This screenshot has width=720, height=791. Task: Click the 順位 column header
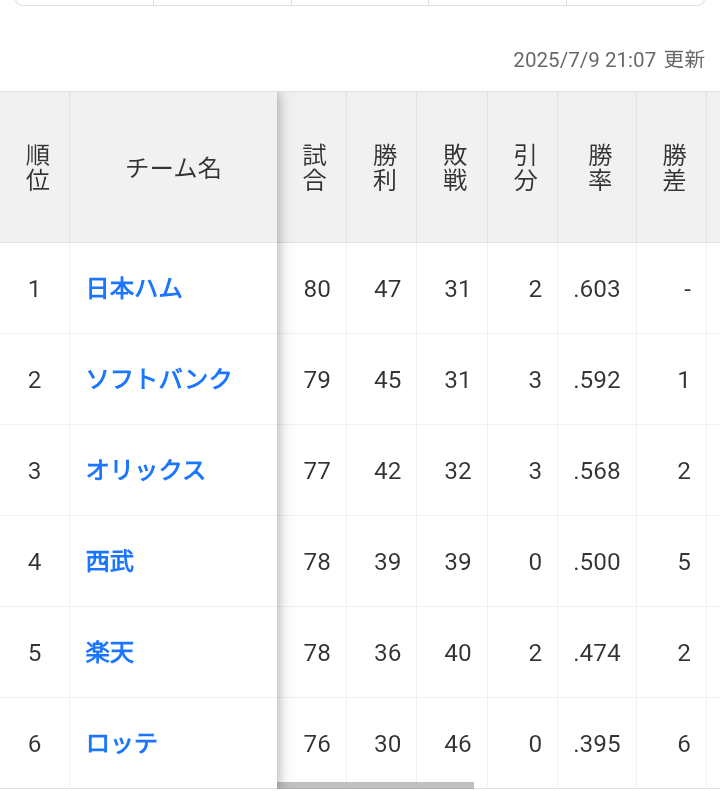(35, 167)
